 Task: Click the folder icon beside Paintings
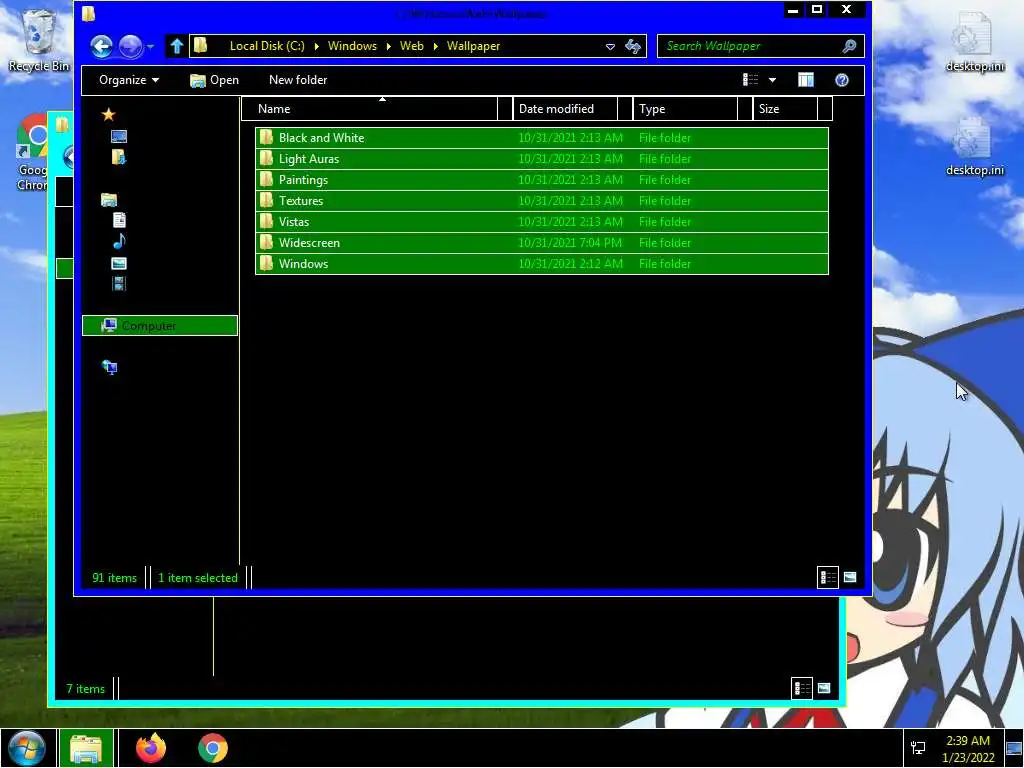[x=266, y=180]
